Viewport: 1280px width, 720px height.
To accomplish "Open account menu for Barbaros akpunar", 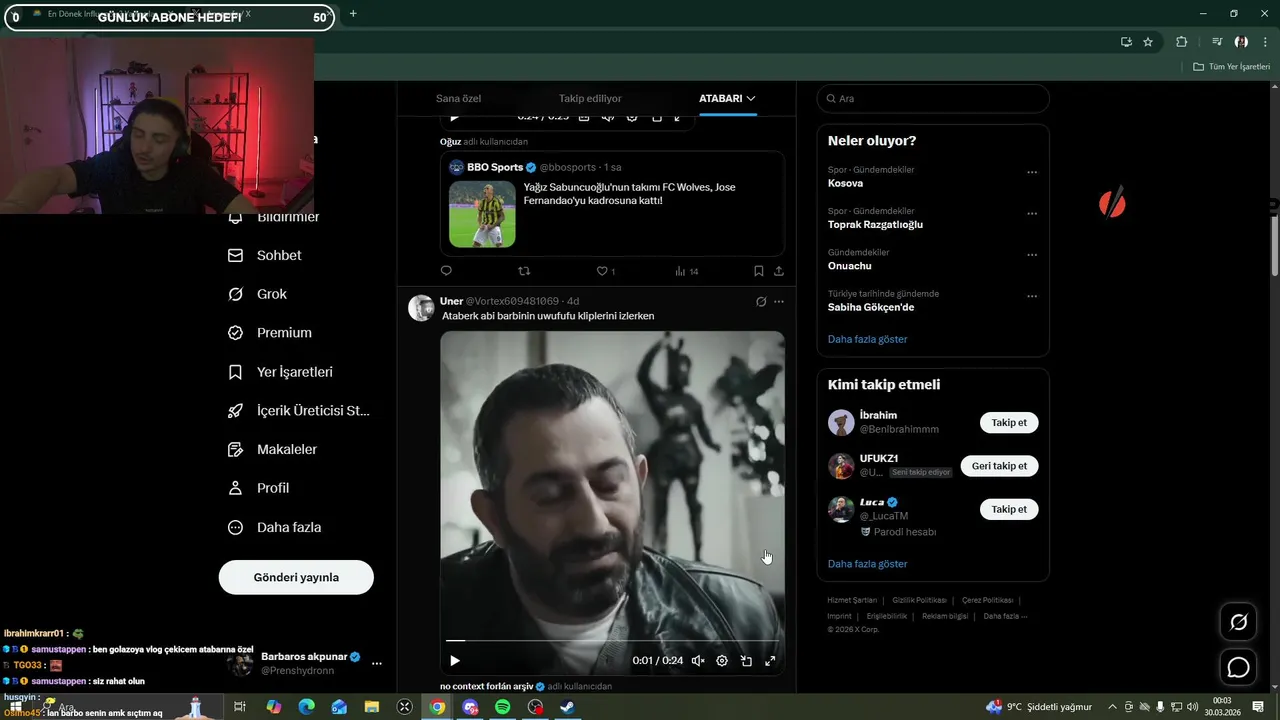I will click(x=377, y=663).
